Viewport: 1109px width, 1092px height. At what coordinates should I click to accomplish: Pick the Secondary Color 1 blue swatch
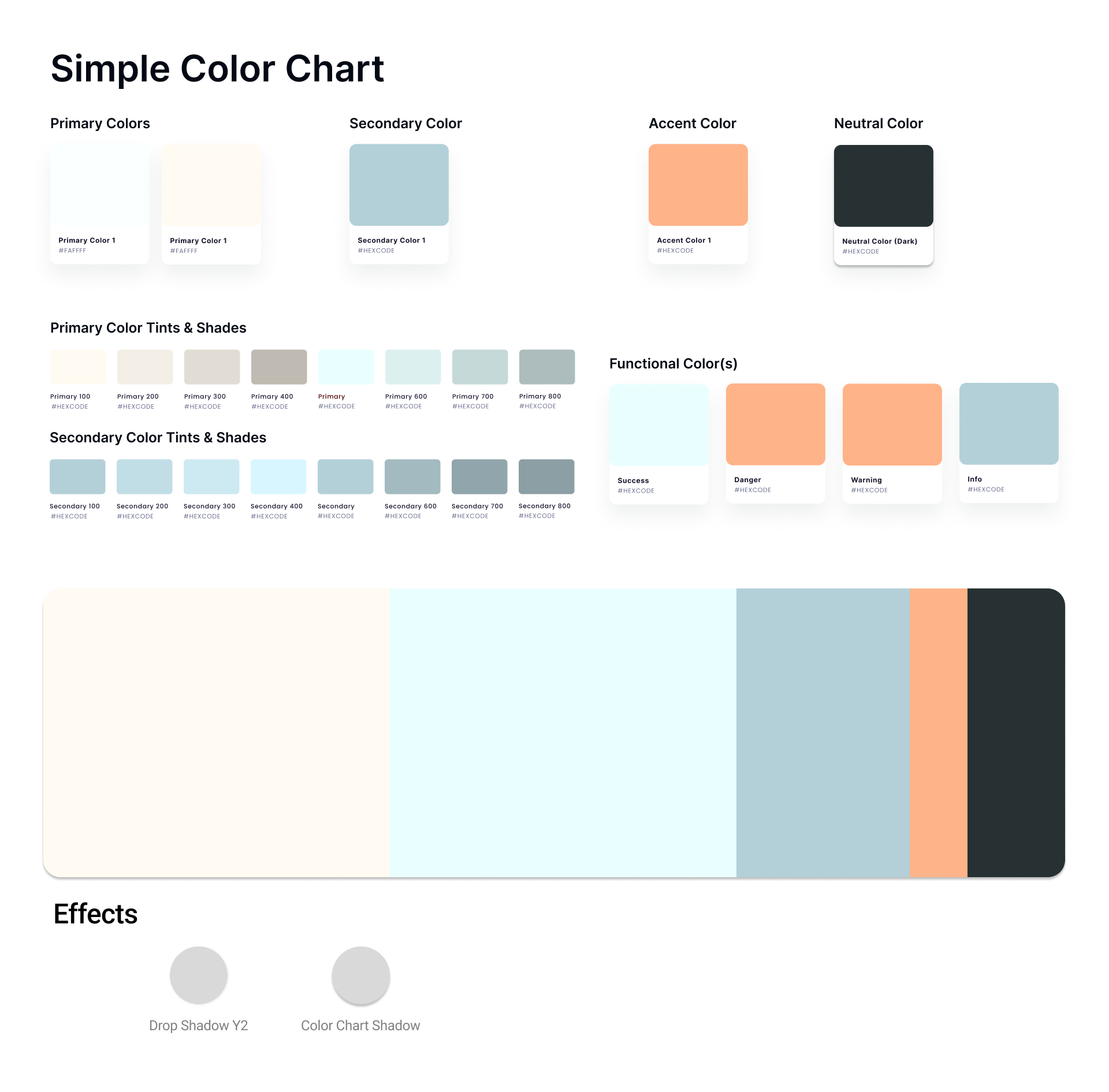coord(399,185)
